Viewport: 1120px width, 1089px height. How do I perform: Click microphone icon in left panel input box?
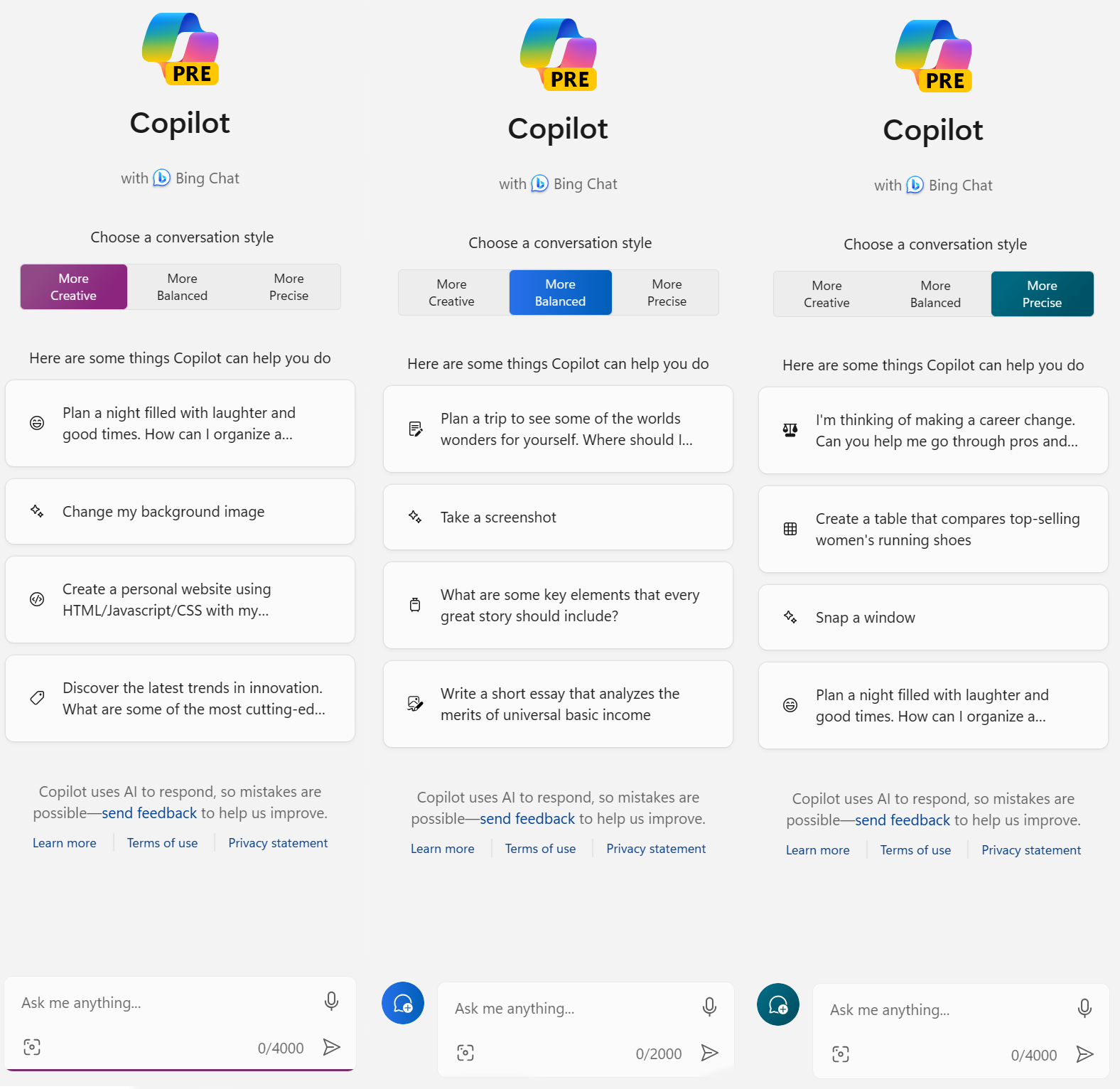[331, 1001]
